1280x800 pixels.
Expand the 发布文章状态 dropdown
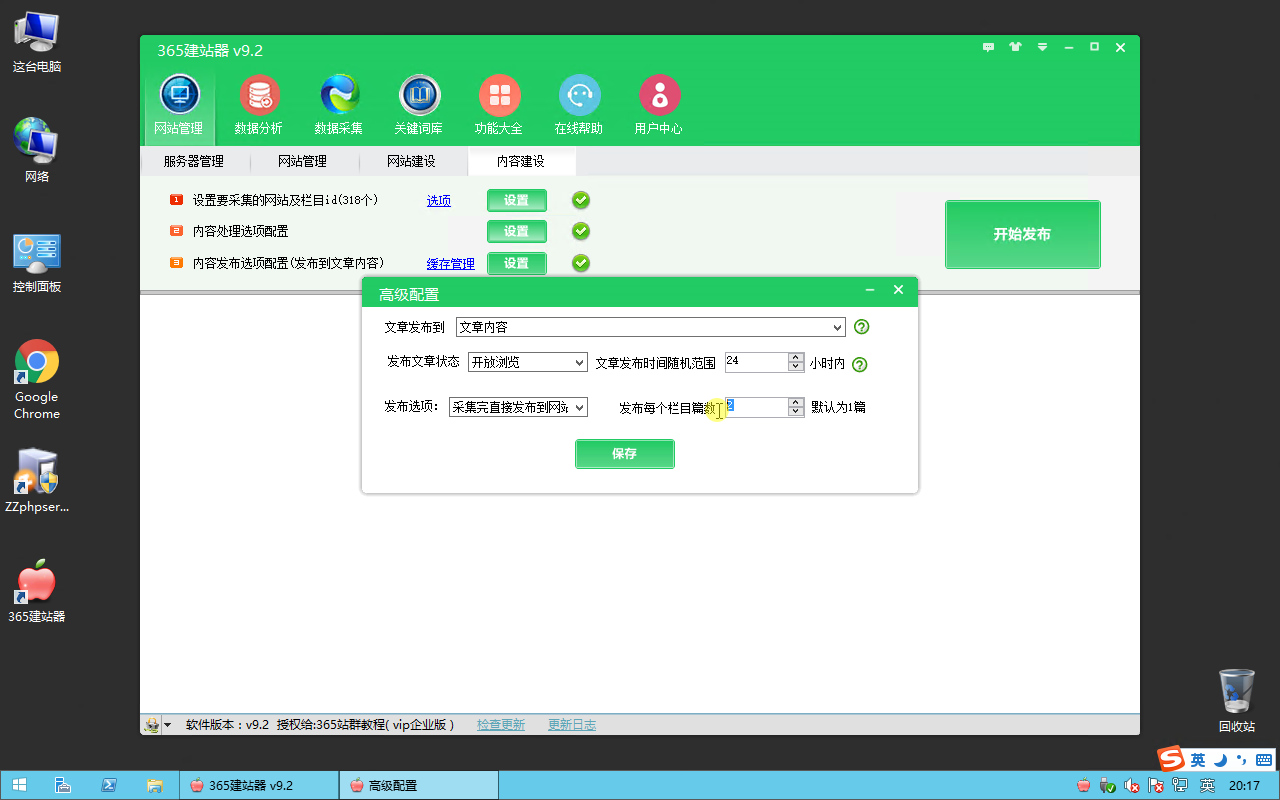pyautogui.click(x=580, y=362)
